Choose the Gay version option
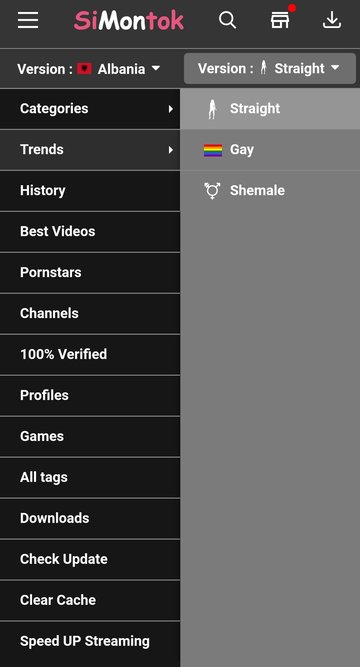Screen dimensions: 360x667 click(x=270, y=150)
